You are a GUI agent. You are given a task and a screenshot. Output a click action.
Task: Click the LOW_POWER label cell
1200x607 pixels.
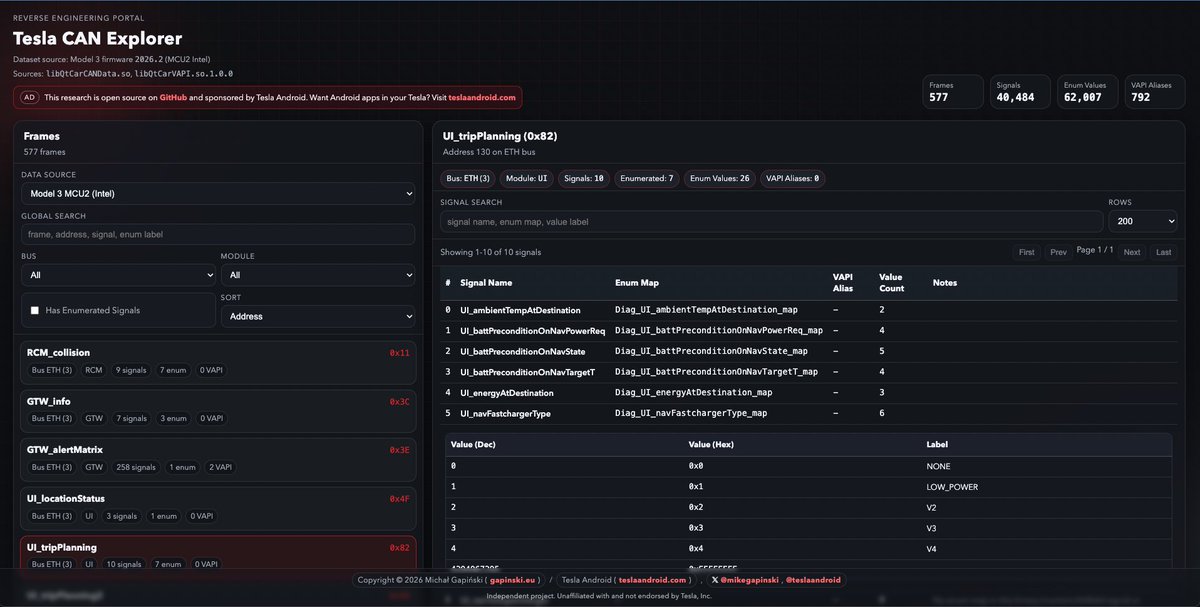pos(952,487)
